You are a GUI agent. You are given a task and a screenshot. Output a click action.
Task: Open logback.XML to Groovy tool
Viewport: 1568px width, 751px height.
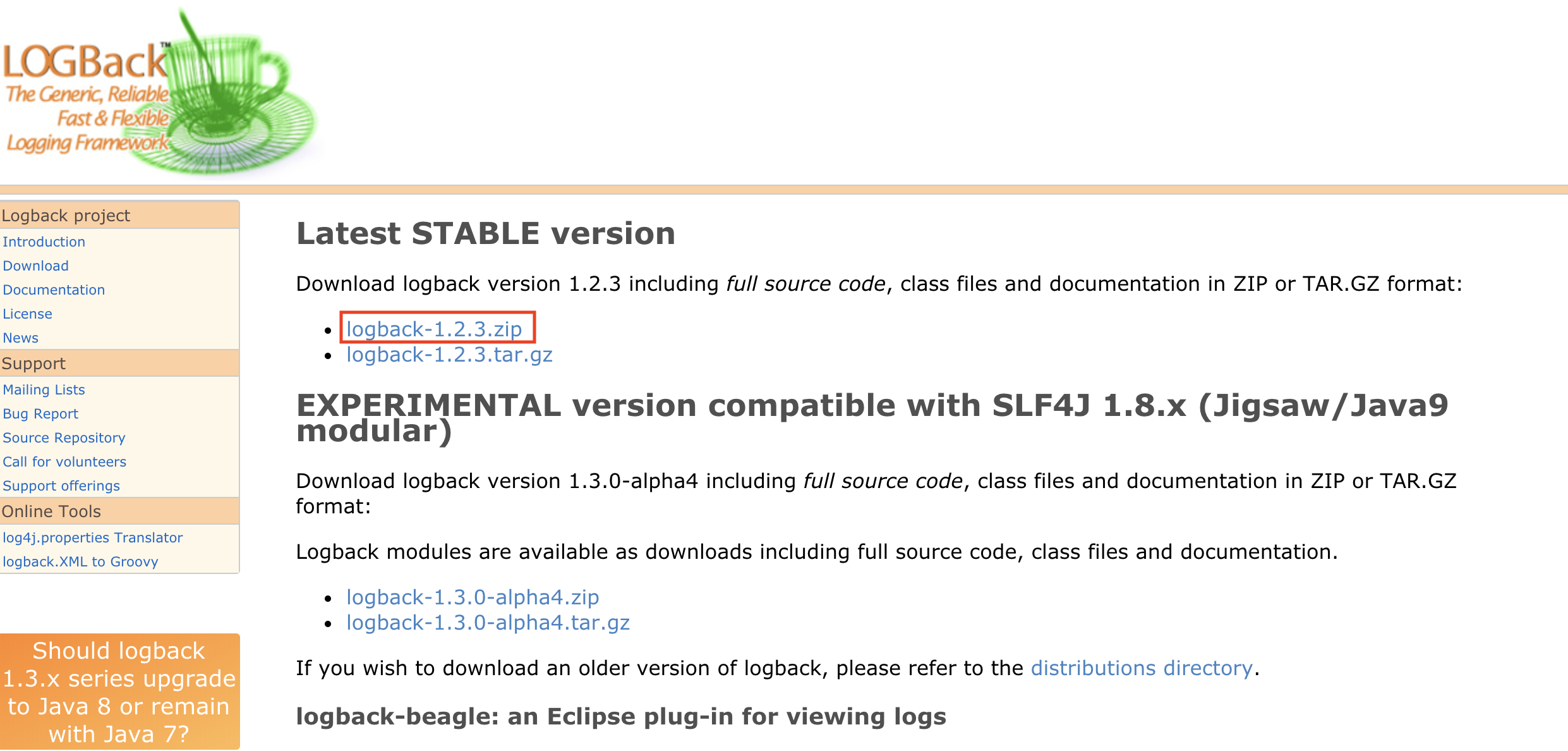[80, 561]
